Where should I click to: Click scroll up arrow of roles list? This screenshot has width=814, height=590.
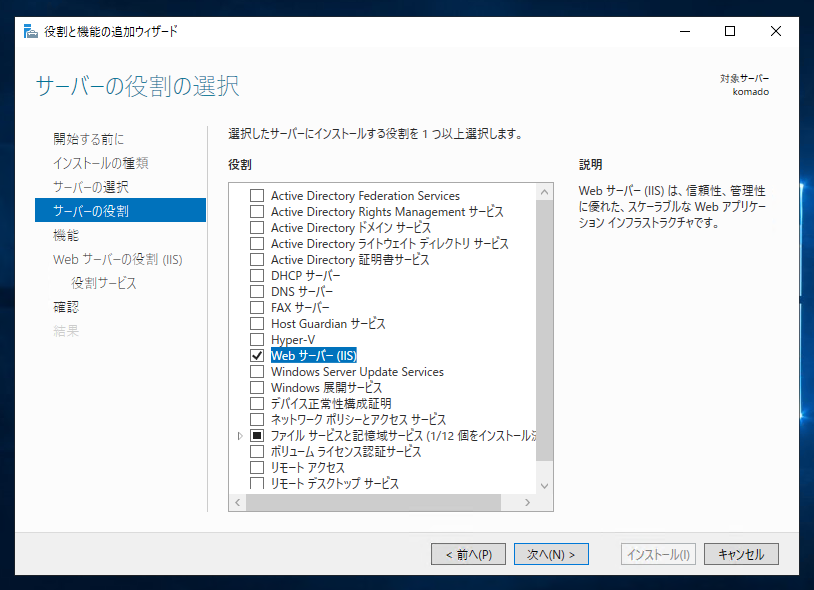click(544, 192)
